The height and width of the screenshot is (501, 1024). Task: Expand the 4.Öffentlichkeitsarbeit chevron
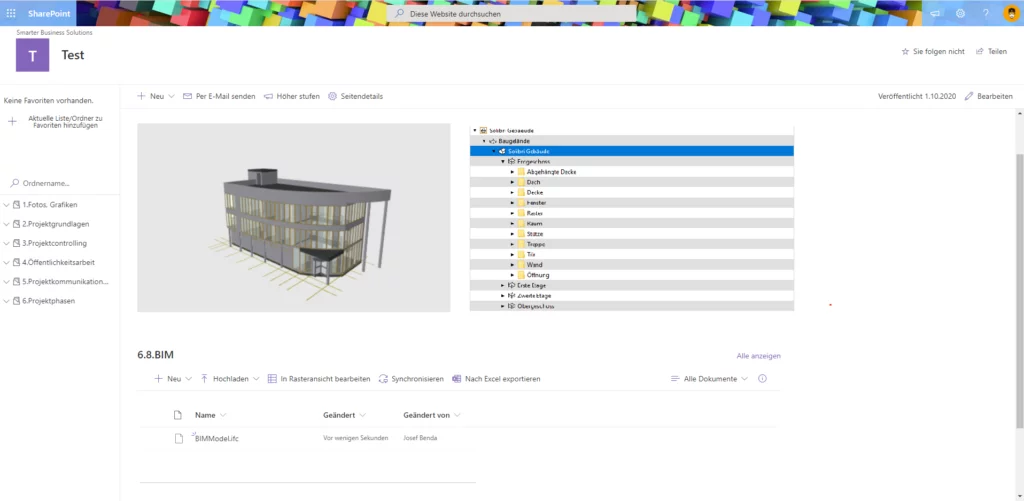[x=7, y=263]
